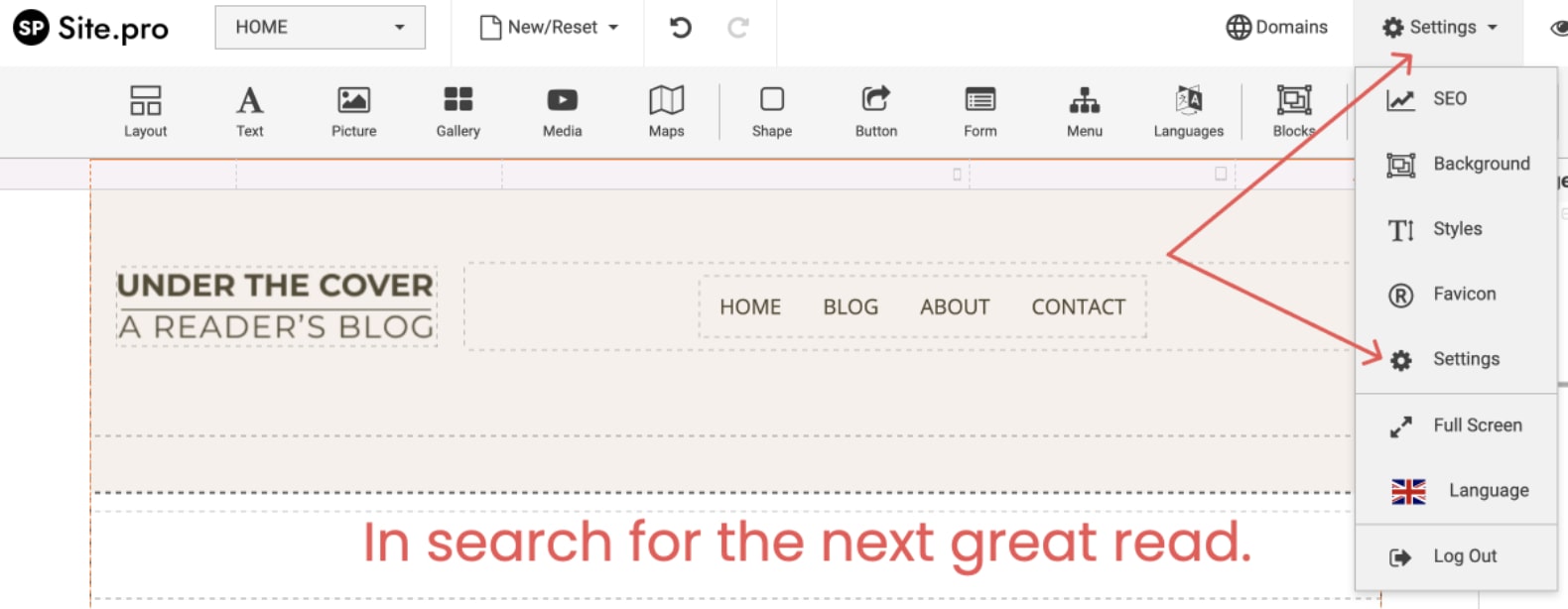Select the Form tool
The image size is (1568, 609).
coord(980,111)
